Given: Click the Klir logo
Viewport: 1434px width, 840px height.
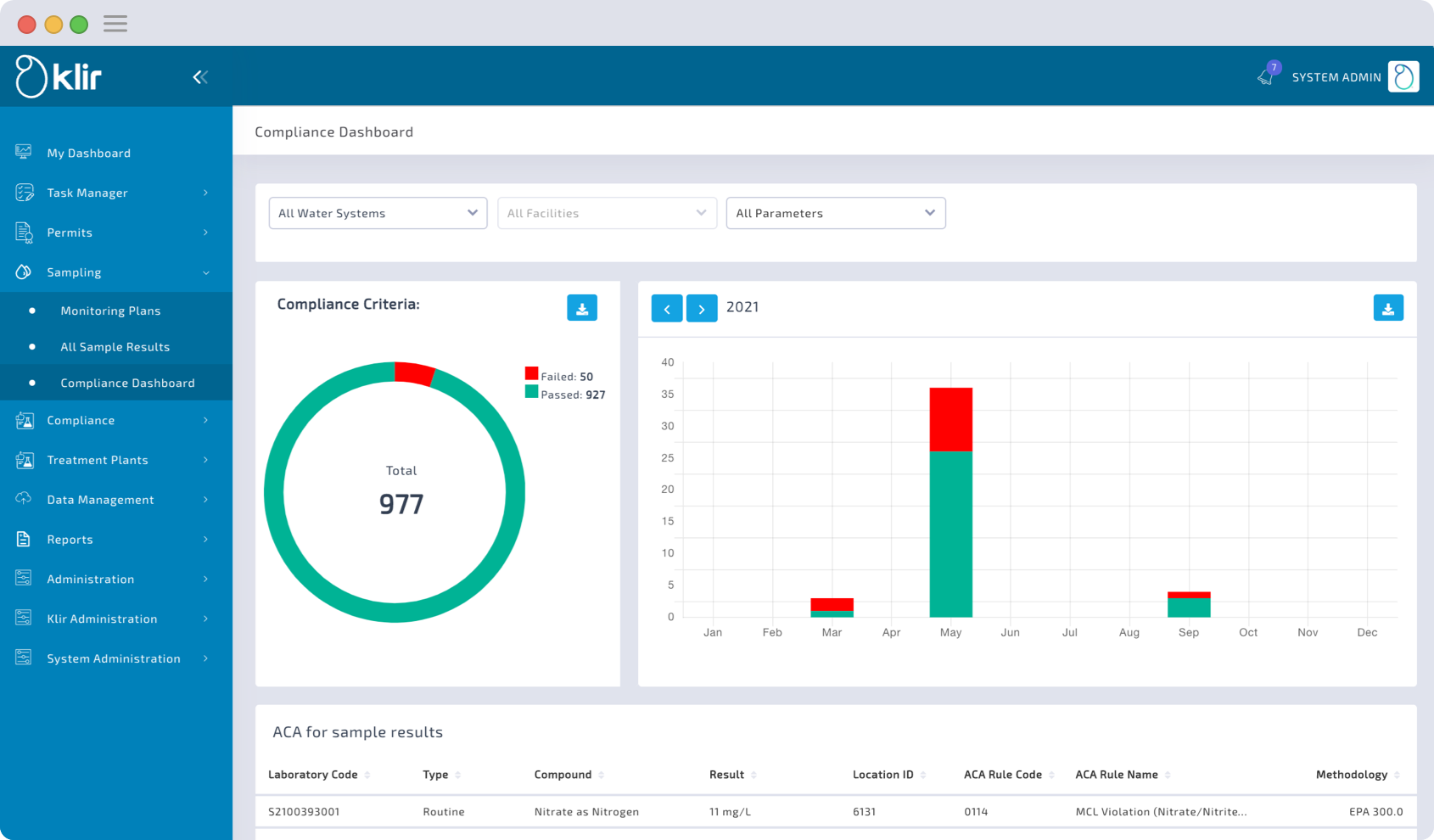Looking at the screenshot, I should tap(59, 77).
